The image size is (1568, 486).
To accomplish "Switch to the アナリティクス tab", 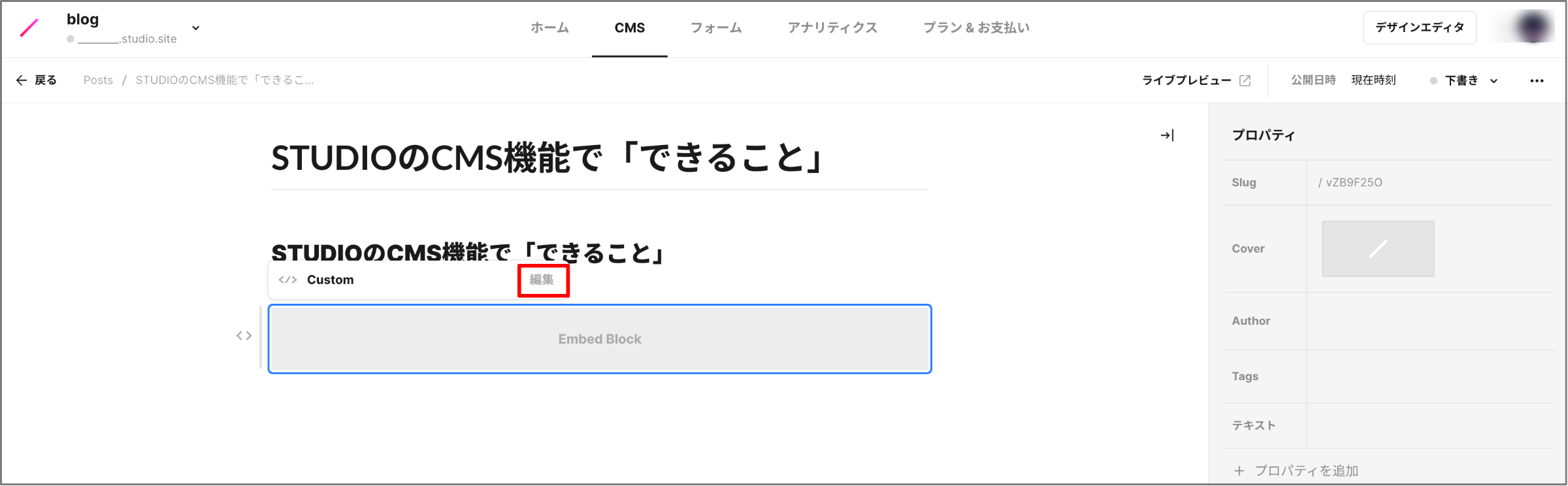I will point(832,27).
